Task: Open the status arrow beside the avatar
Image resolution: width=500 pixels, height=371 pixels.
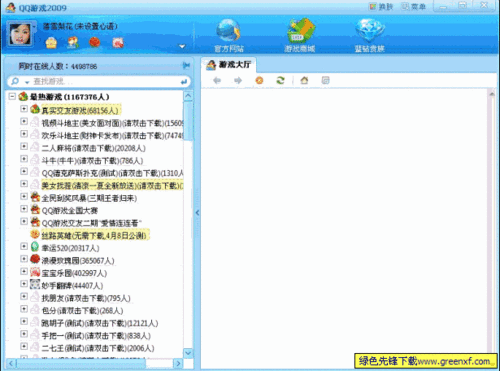Action: click(34, 27)
